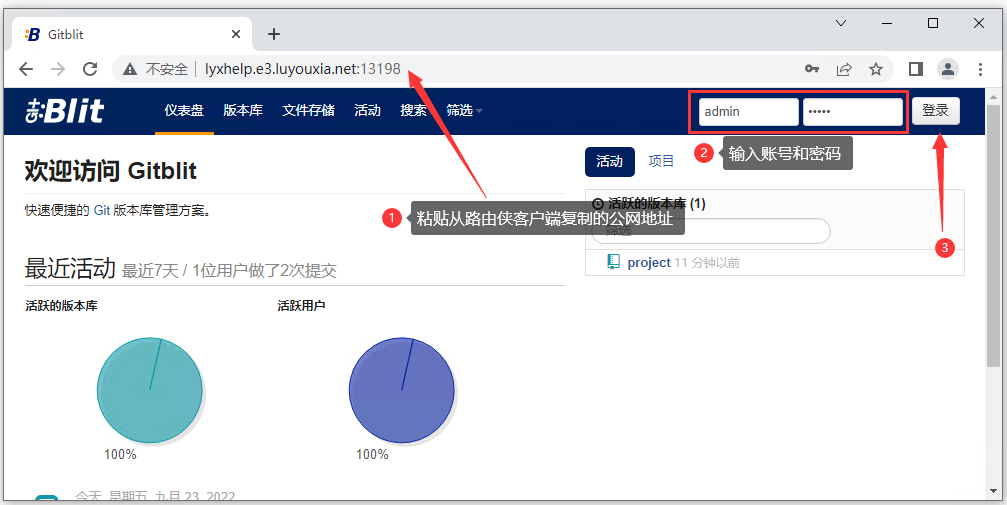Click '最近7天 / 1位用户做了2次提交' subtitle
This screenshot has height=505, width=1007.
click(229, 270)
